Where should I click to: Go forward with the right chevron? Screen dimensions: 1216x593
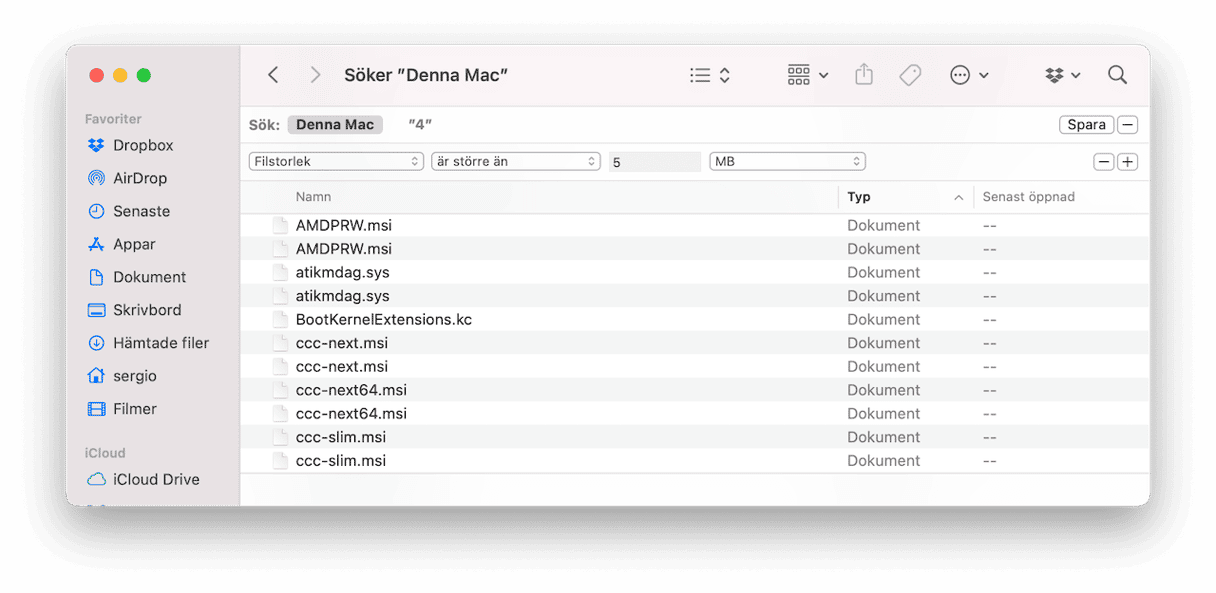click(x=315, y=75)
